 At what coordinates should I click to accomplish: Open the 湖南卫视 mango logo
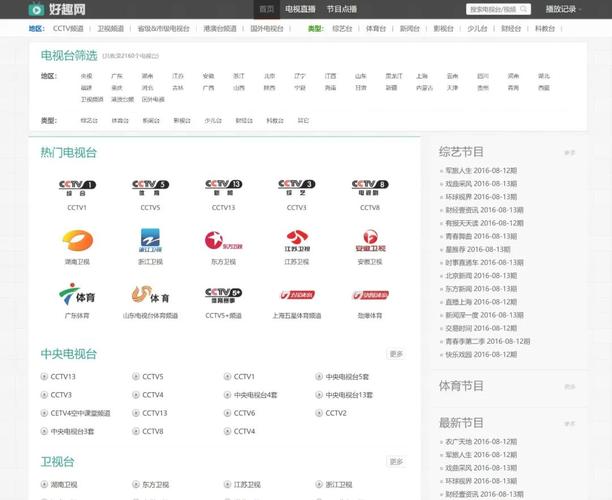pos(77,240)
